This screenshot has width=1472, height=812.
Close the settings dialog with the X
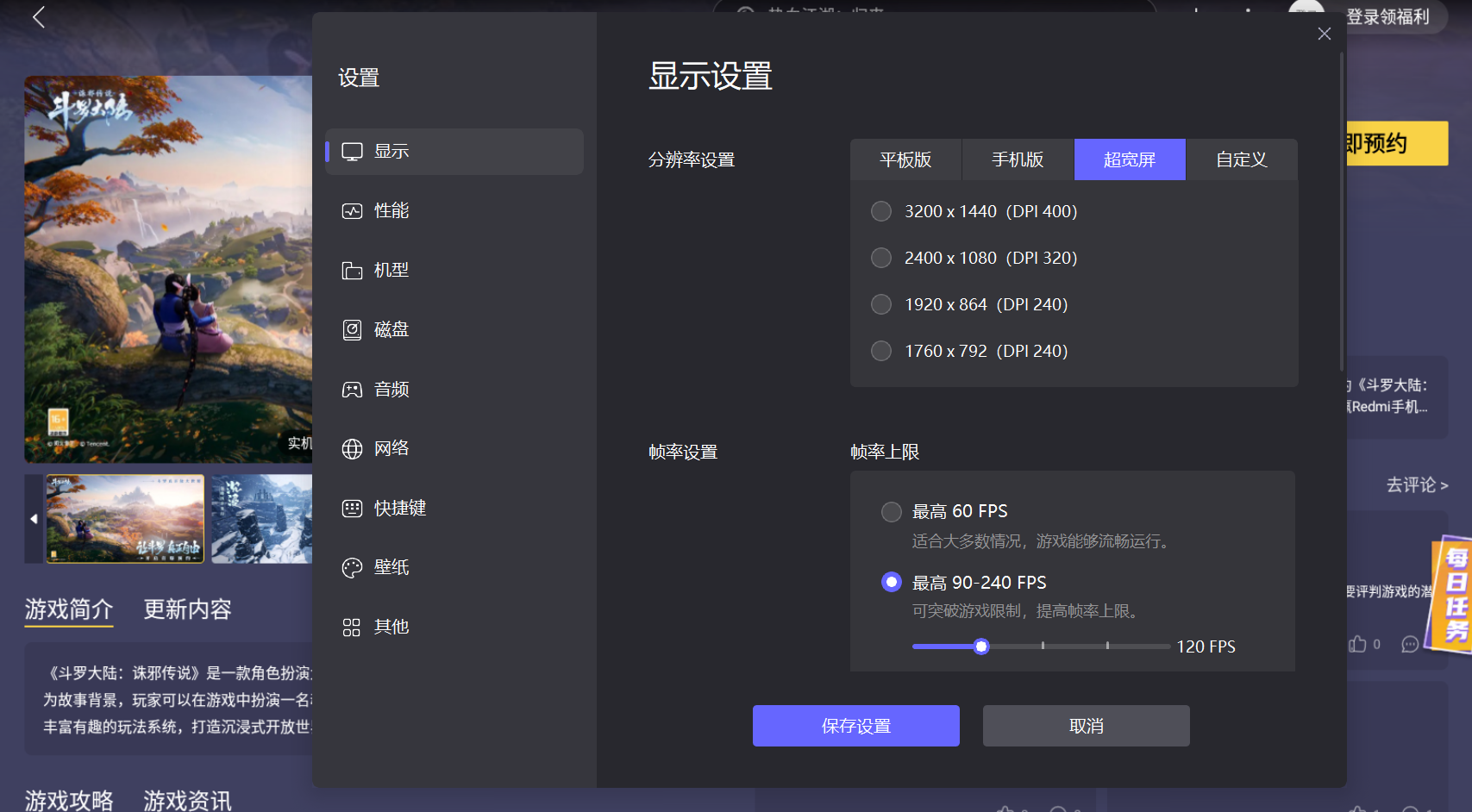[1325, 34]
